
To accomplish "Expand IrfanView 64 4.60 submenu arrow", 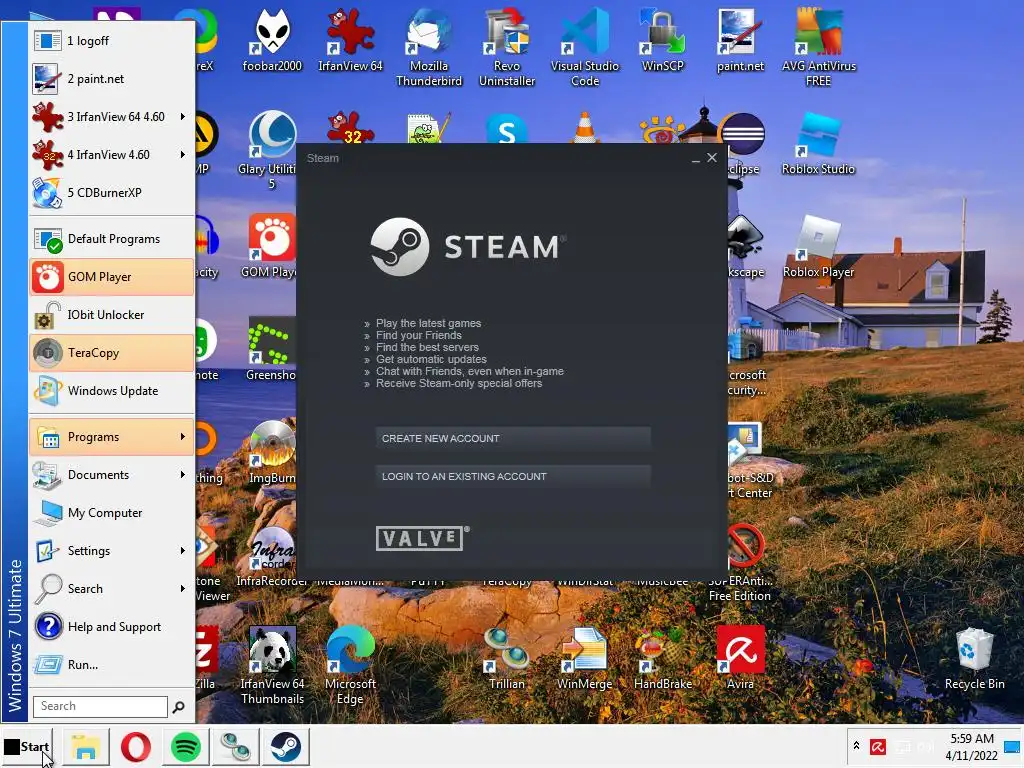I will pos(183,117).
